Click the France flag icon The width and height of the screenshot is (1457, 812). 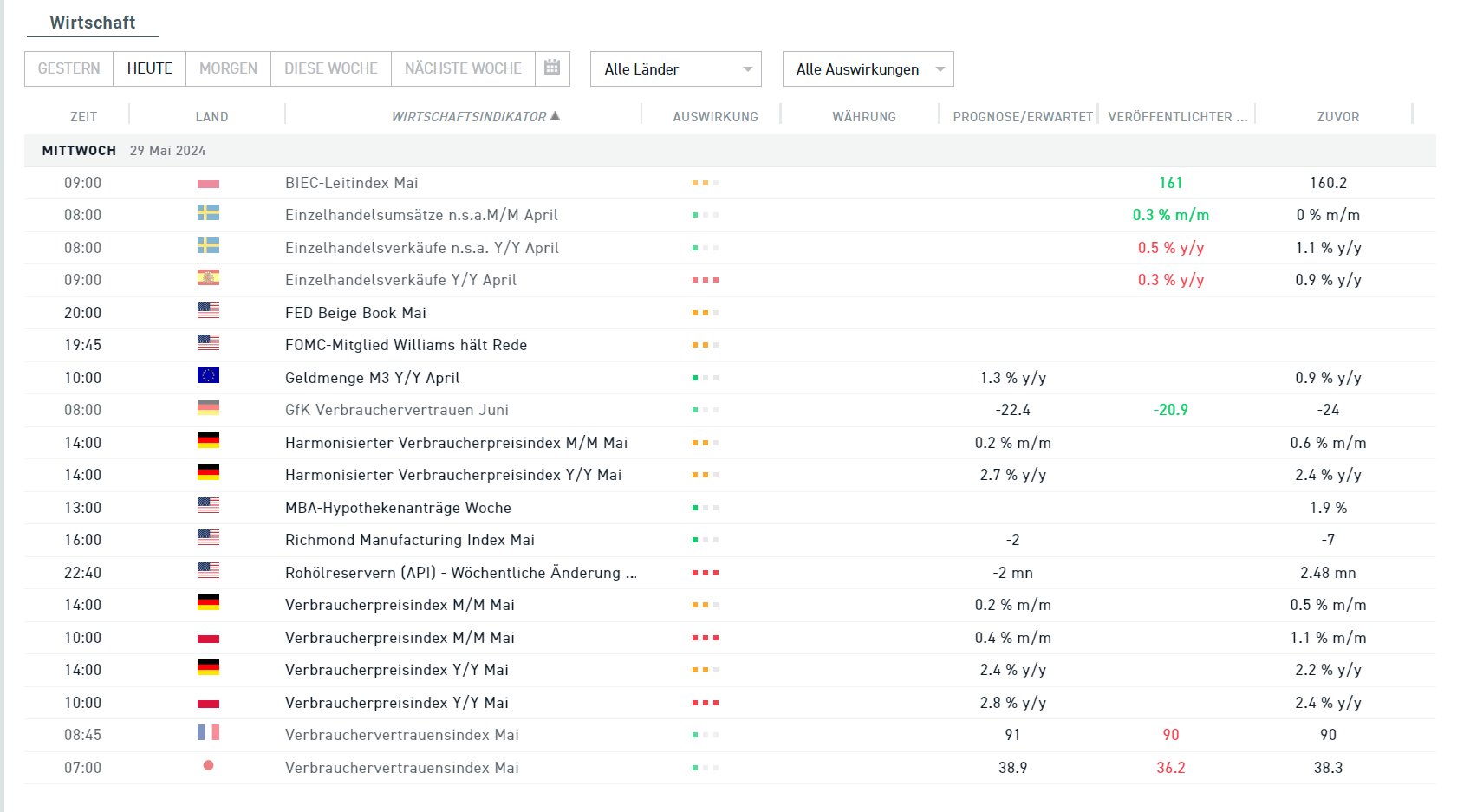click(208, 733)
